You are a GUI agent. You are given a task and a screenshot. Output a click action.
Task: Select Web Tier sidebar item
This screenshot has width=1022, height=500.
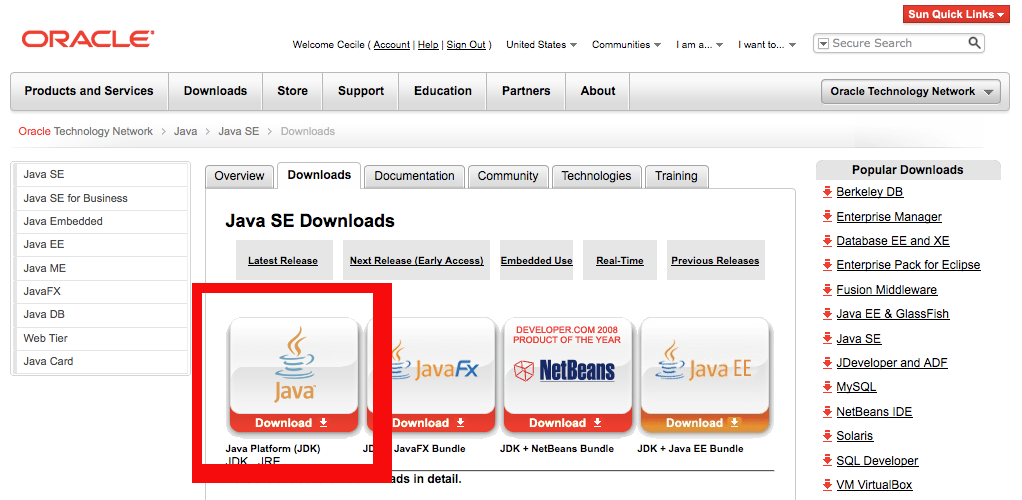coord(100,338)
